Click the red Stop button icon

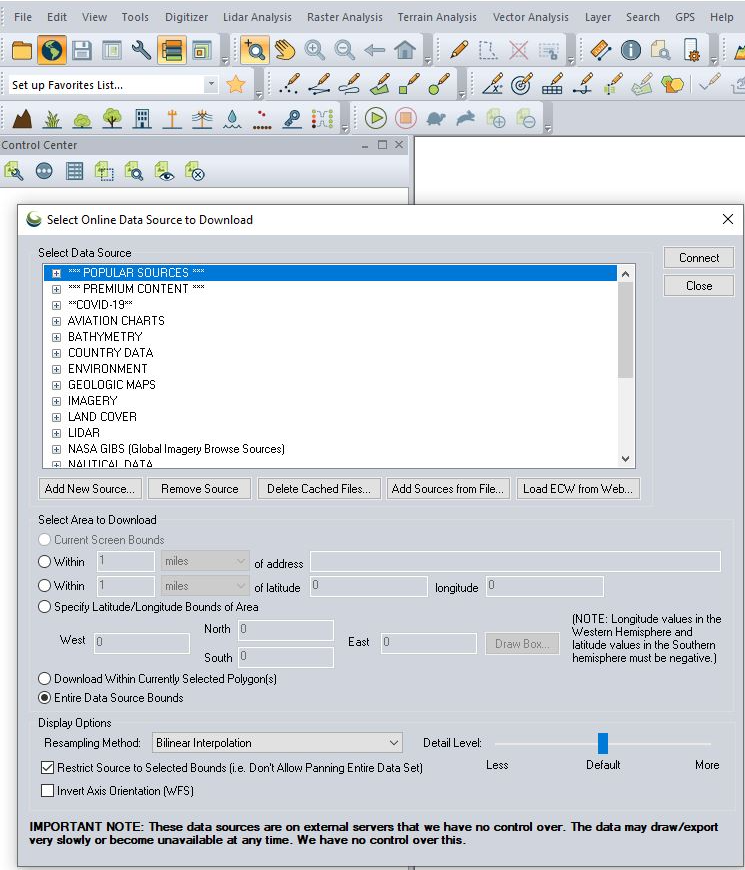pyautogui.click(x=406, y=118)
